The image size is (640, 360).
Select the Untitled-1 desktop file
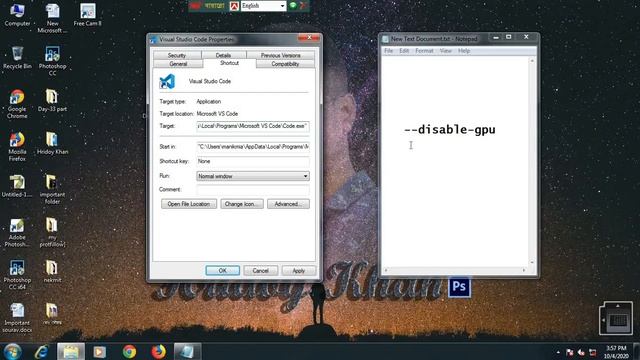pos(17,186)
